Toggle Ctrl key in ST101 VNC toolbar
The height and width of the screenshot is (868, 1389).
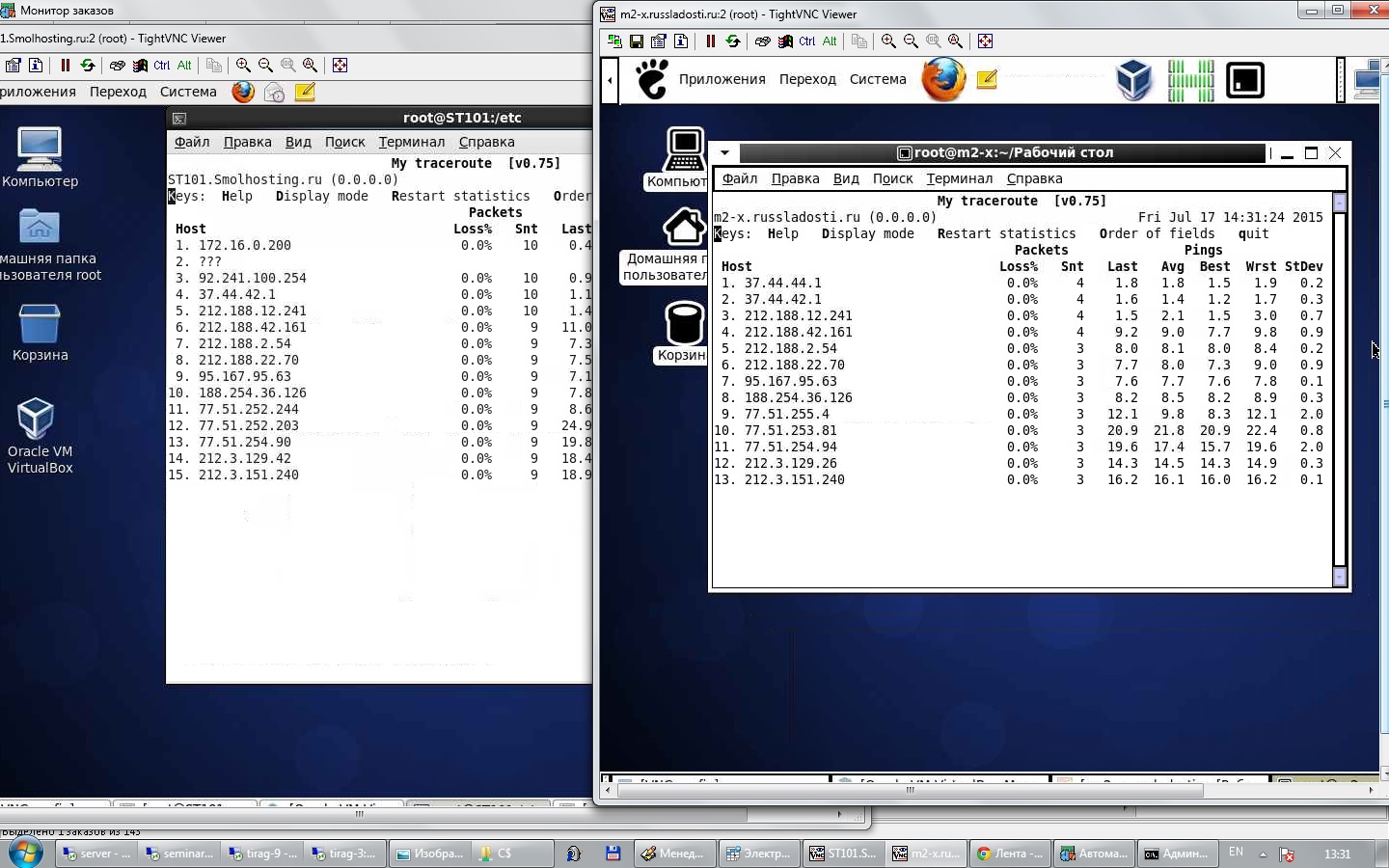[162, 66]
